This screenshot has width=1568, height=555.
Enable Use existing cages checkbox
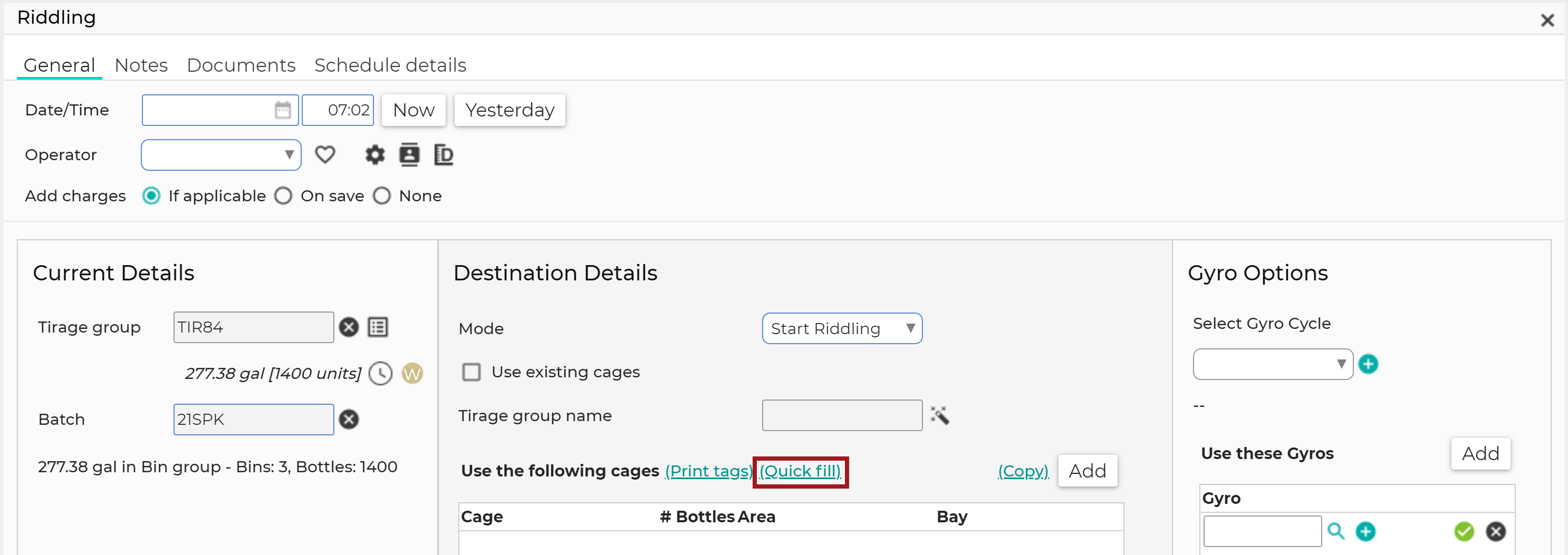tap(471, 372)
